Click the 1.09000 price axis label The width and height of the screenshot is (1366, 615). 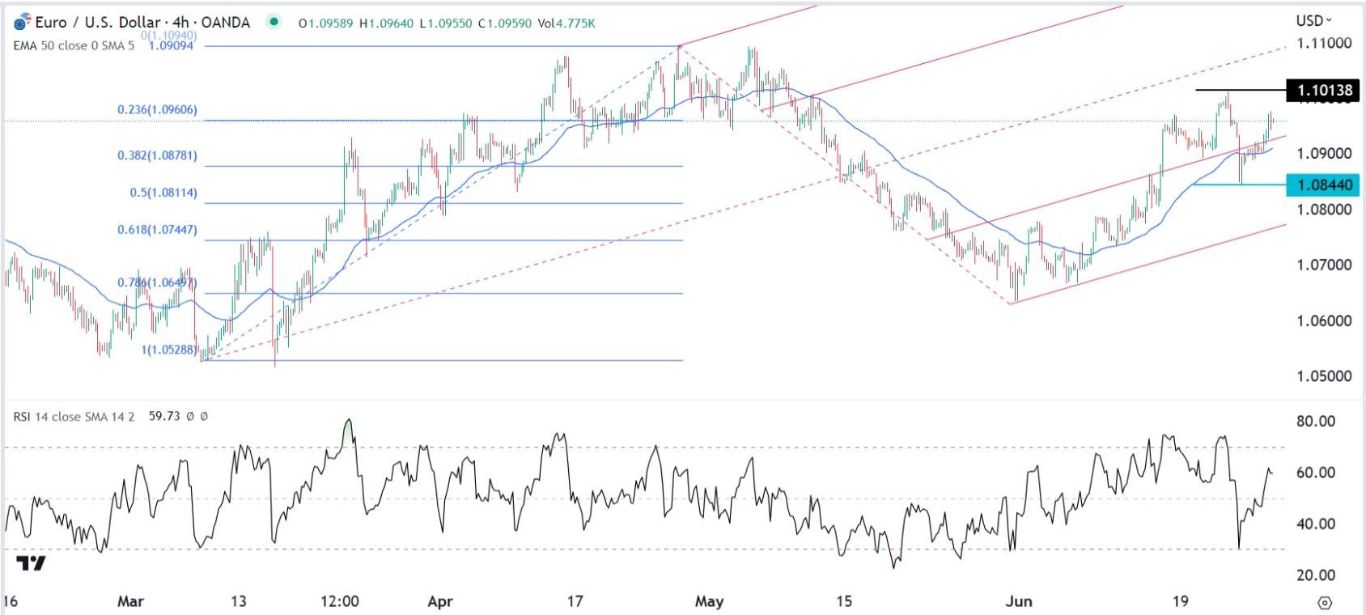(1322, 154)
